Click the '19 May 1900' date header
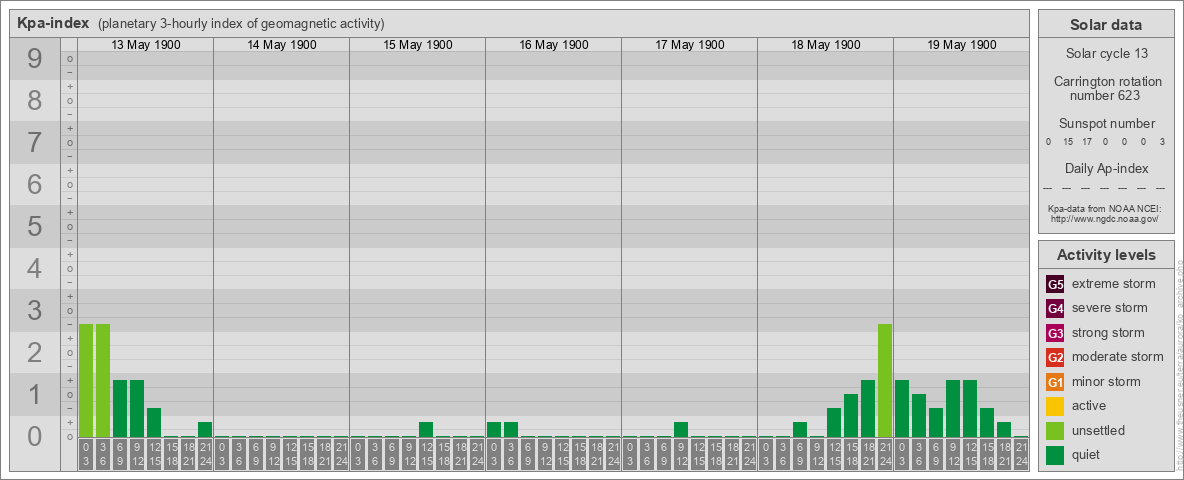Image resolution: width=1184 pixels, height=480 pixels. point(961,45)
